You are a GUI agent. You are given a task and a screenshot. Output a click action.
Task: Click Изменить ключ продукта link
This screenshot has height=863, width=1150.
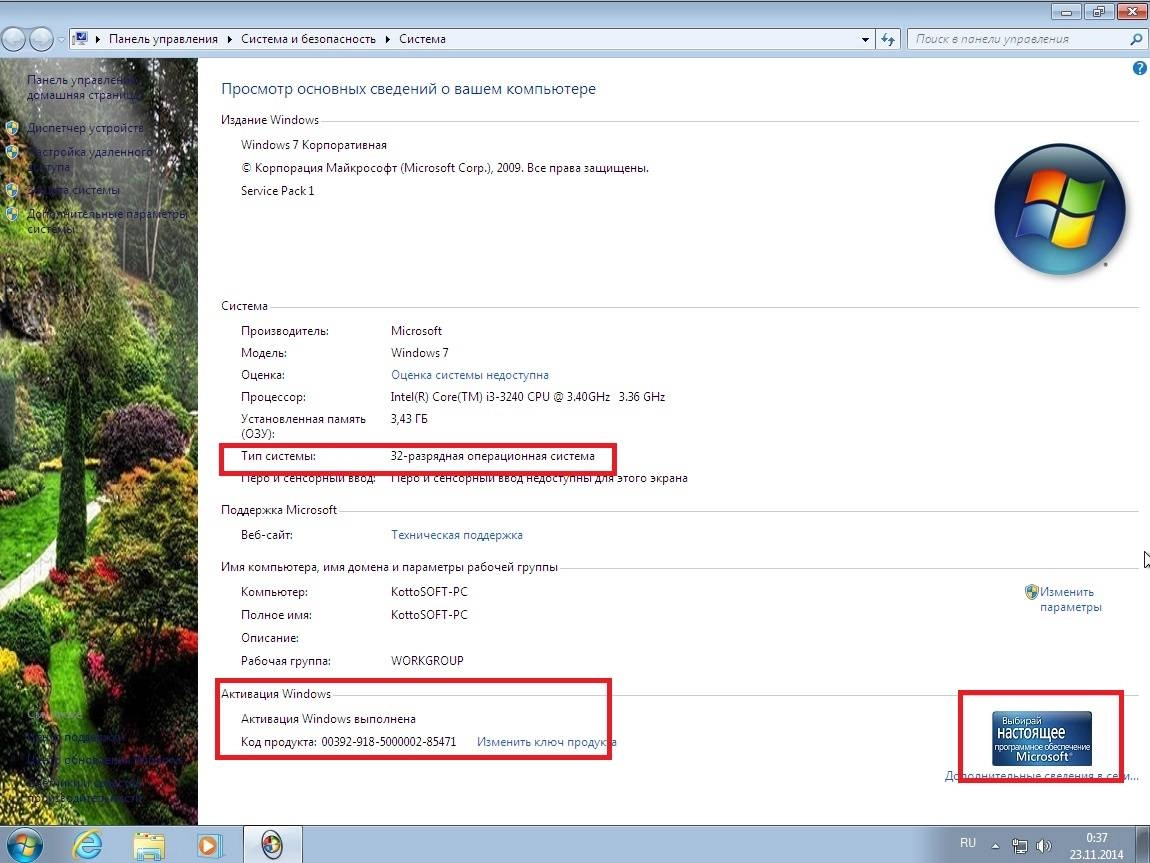tap(546, 742)
